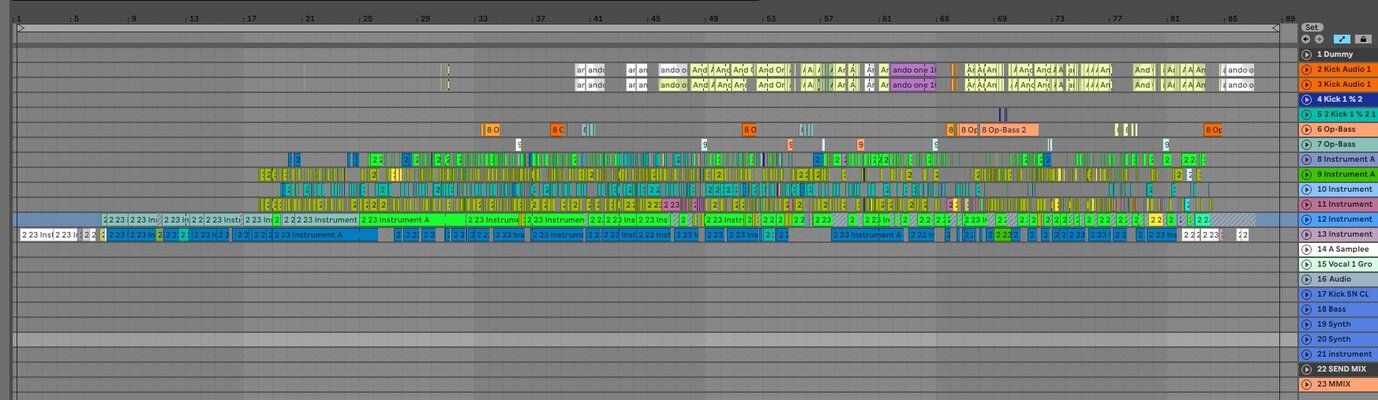Click circle icon on 23 MMIX track

pyautogui.click(x=1306, y=384)
